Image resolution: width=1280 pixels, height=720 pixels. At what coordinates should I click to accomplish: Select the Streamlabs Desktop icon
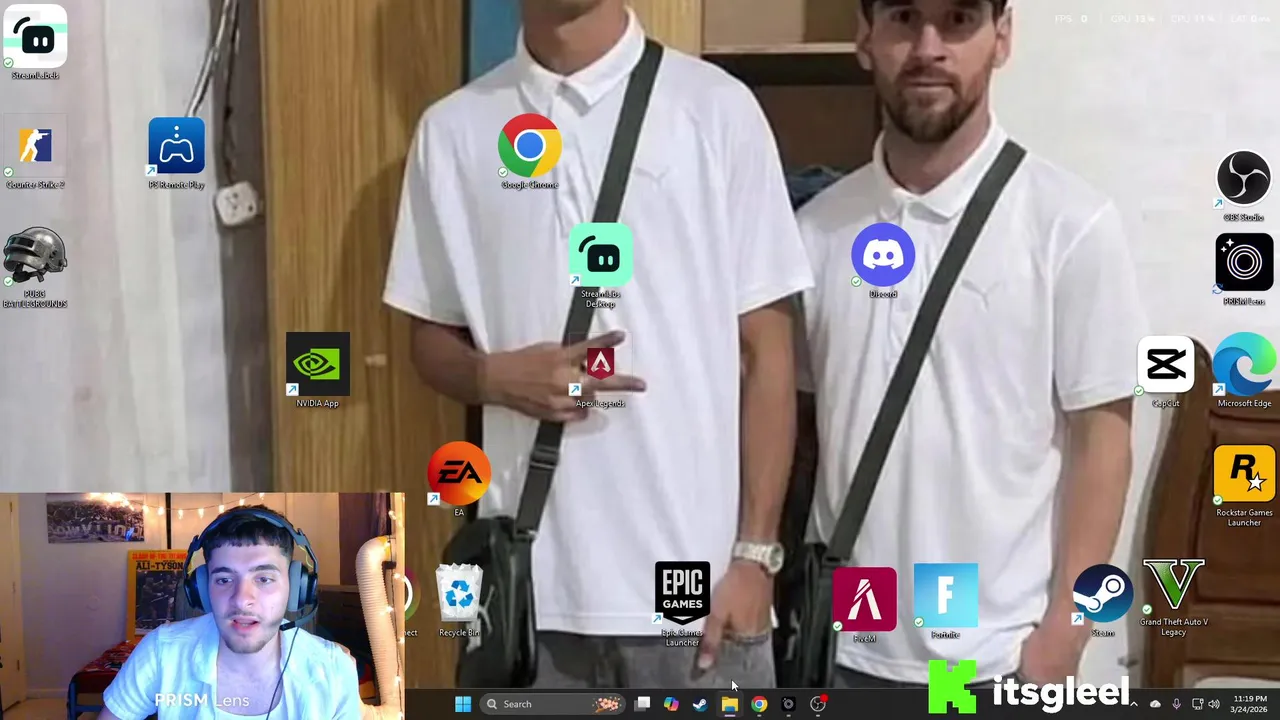click(601, 266)
